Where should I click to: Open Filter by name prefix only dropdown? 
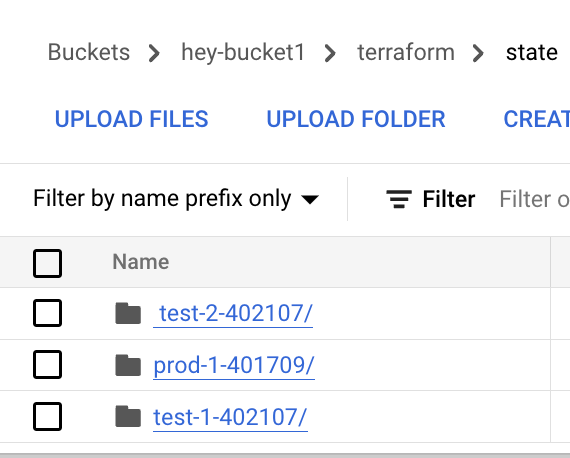[176, 199]
